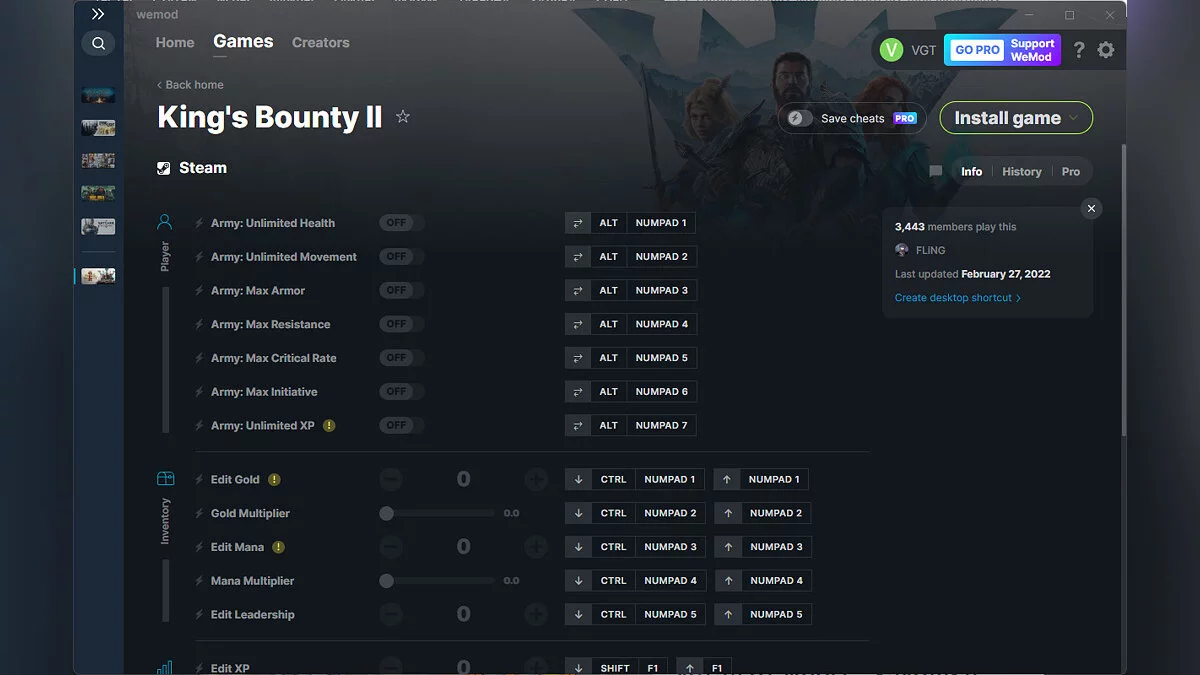The width and height of the screenshot is (1200, 675).
Task: Click Mana Multiplier slider handle
Action: point(387,580)
